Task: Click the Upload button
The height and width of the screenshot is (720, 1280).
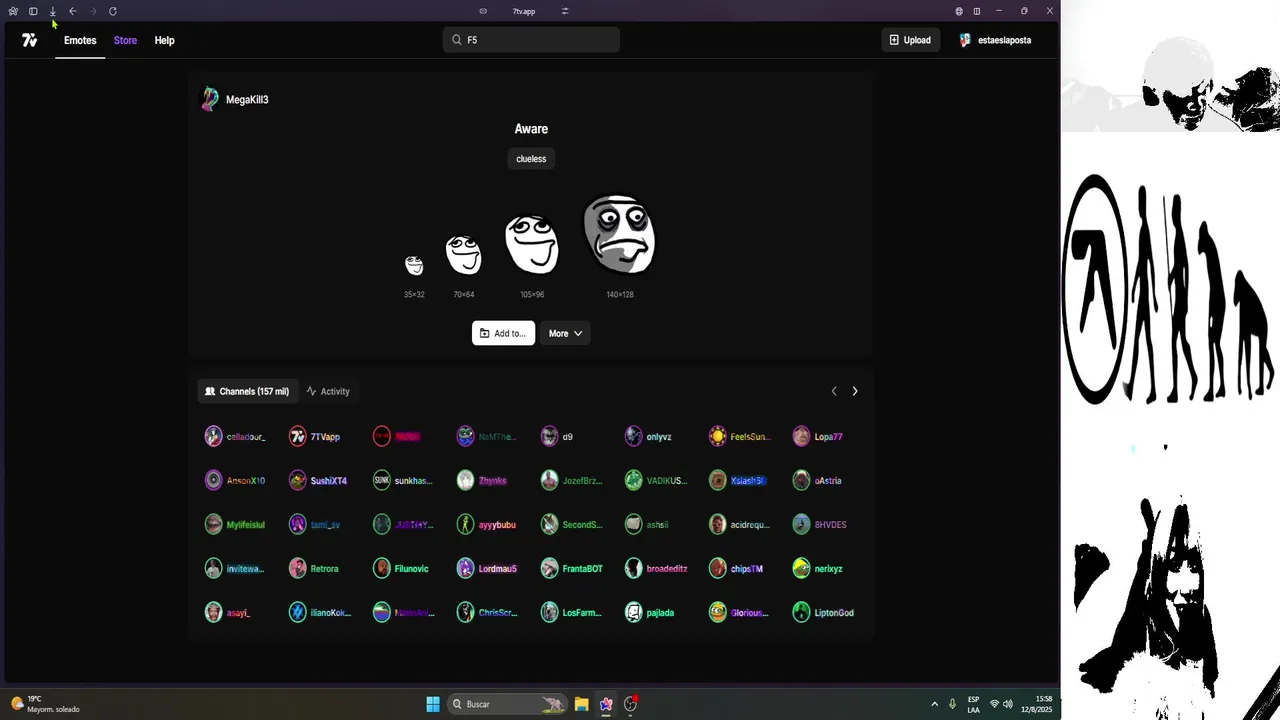Action: 910,40
